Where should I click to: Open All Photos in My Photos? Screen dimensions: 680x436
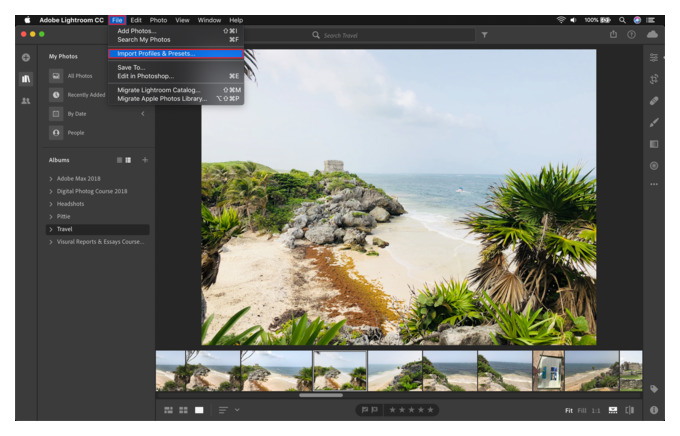point(80,76)
